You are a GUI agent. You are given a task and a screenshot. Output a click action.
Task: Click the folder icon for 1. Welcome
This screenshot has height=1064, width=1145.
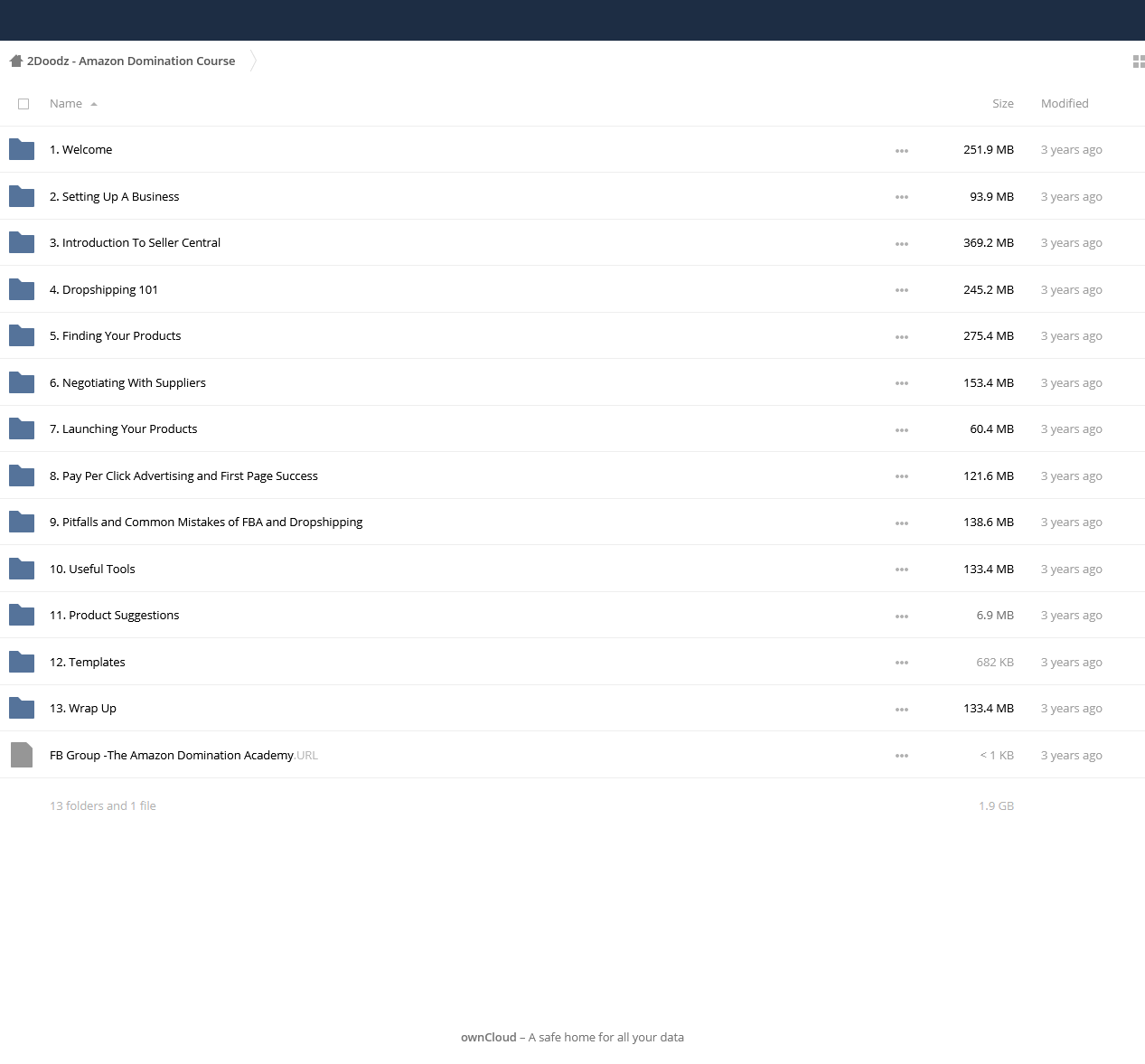22,149
